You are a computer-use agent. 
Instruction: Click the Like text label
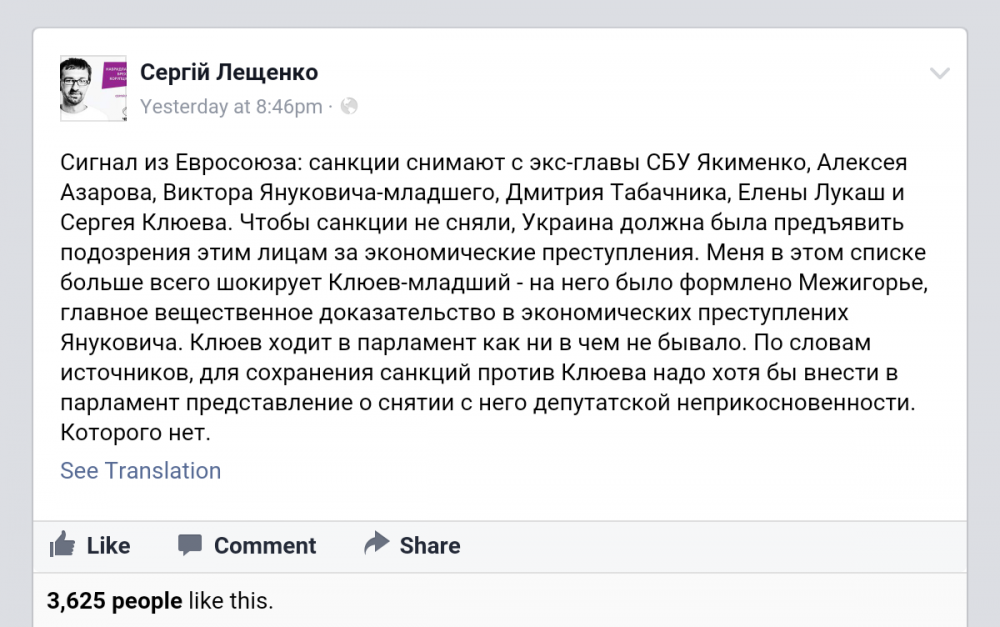(108, 546)
